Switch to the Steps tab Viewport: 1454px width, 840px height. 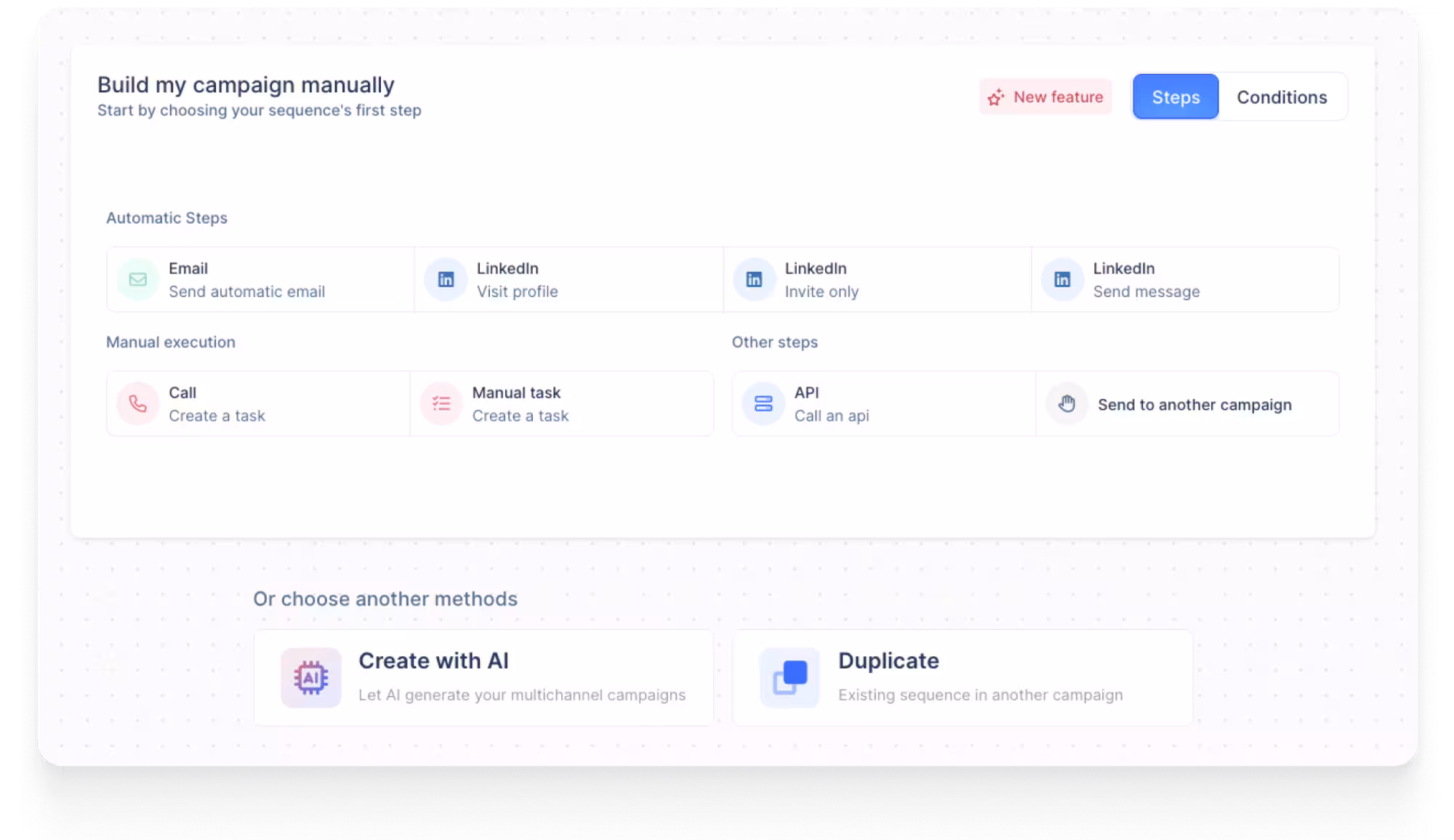(1176, 97)
